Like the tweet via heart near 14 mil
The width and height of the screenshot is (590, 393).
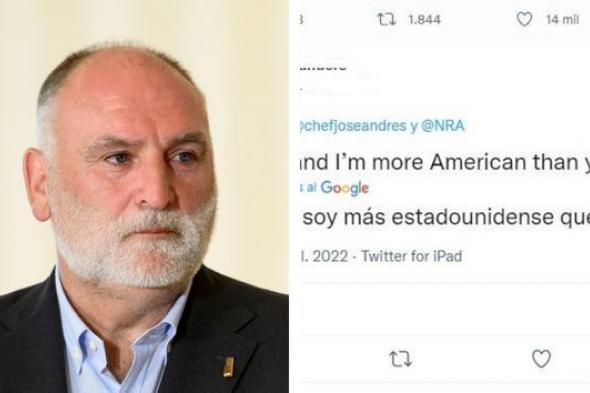pos(524,19)
